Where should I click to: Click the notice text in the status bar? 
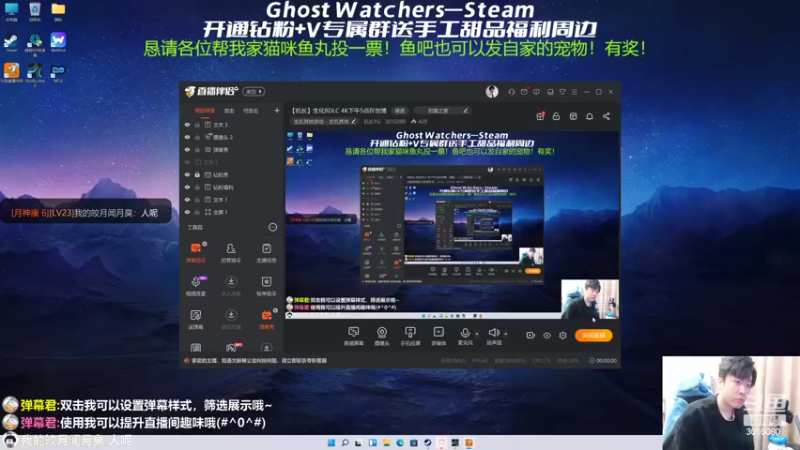coord(259,361)
